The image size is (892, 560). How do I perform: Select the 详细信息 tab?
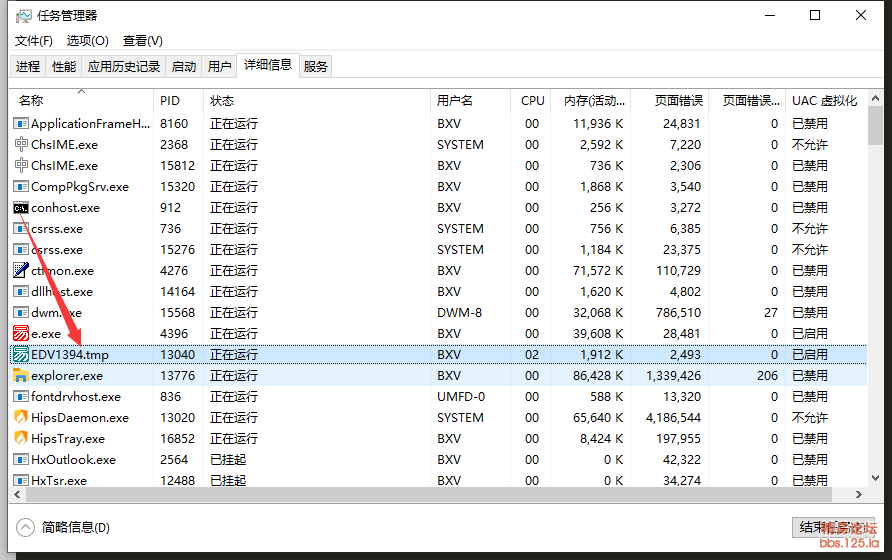point(268,65)
